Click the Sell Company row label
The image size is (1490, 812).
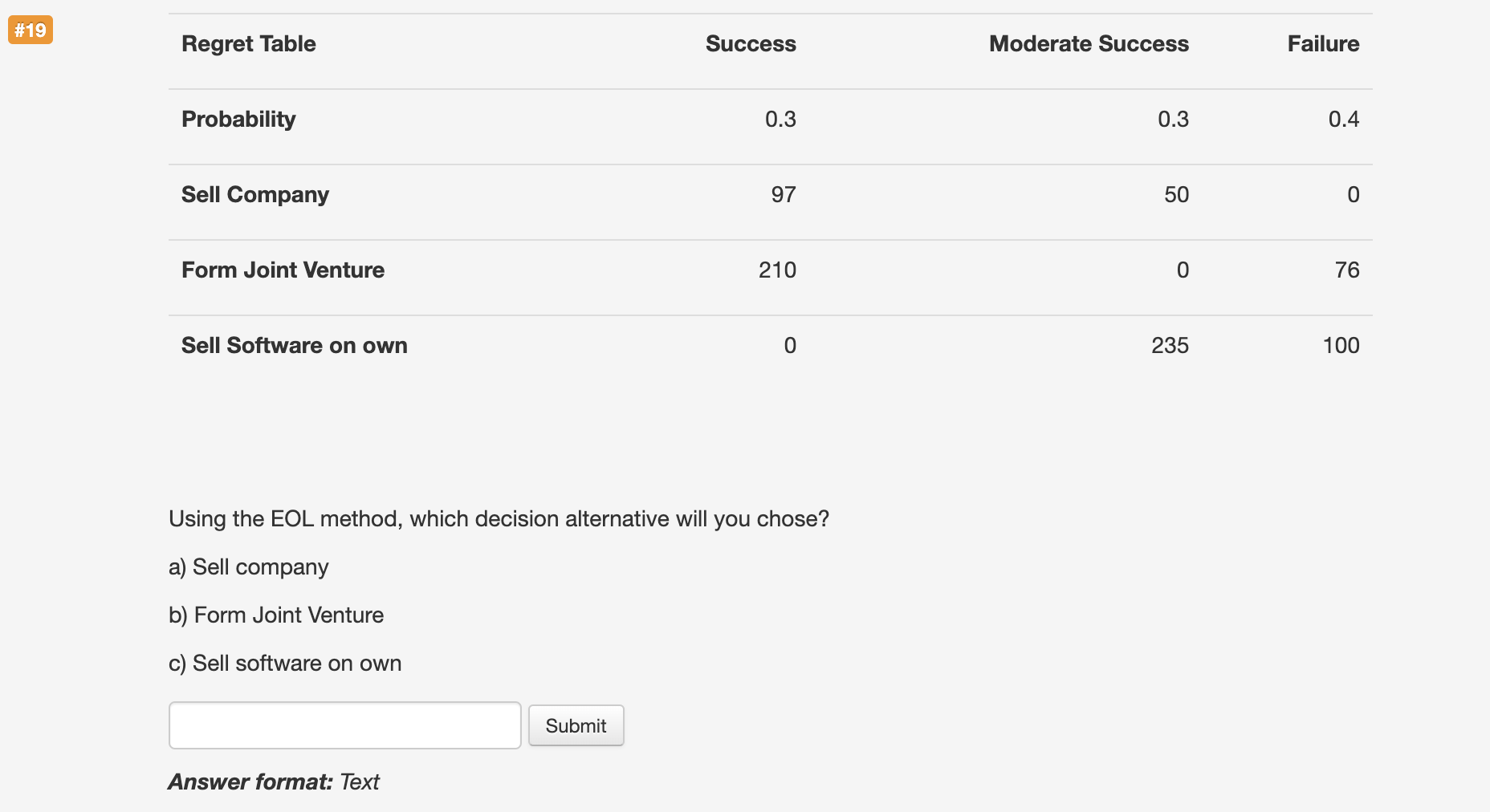click(x=254, y=194)
